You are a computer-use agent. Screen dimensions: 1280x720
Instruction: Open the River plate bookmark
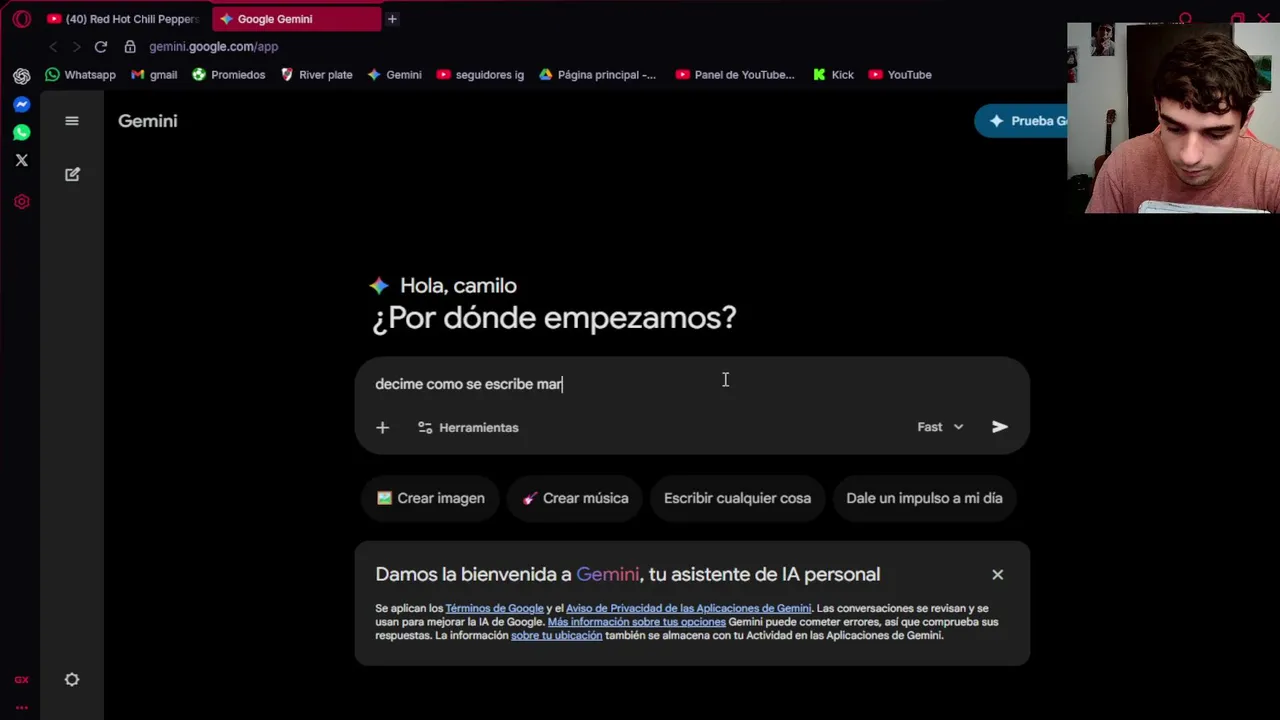(x=316, y=75)
